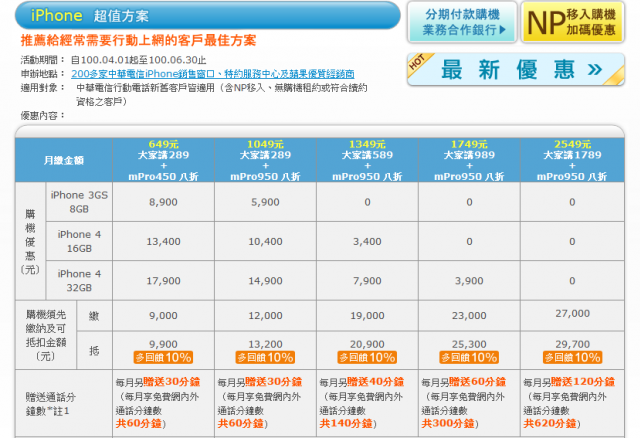Select the iPhone 3GS 8GB row label
Image resolution: width=640 pixels, height=438 pixels.
79,202
